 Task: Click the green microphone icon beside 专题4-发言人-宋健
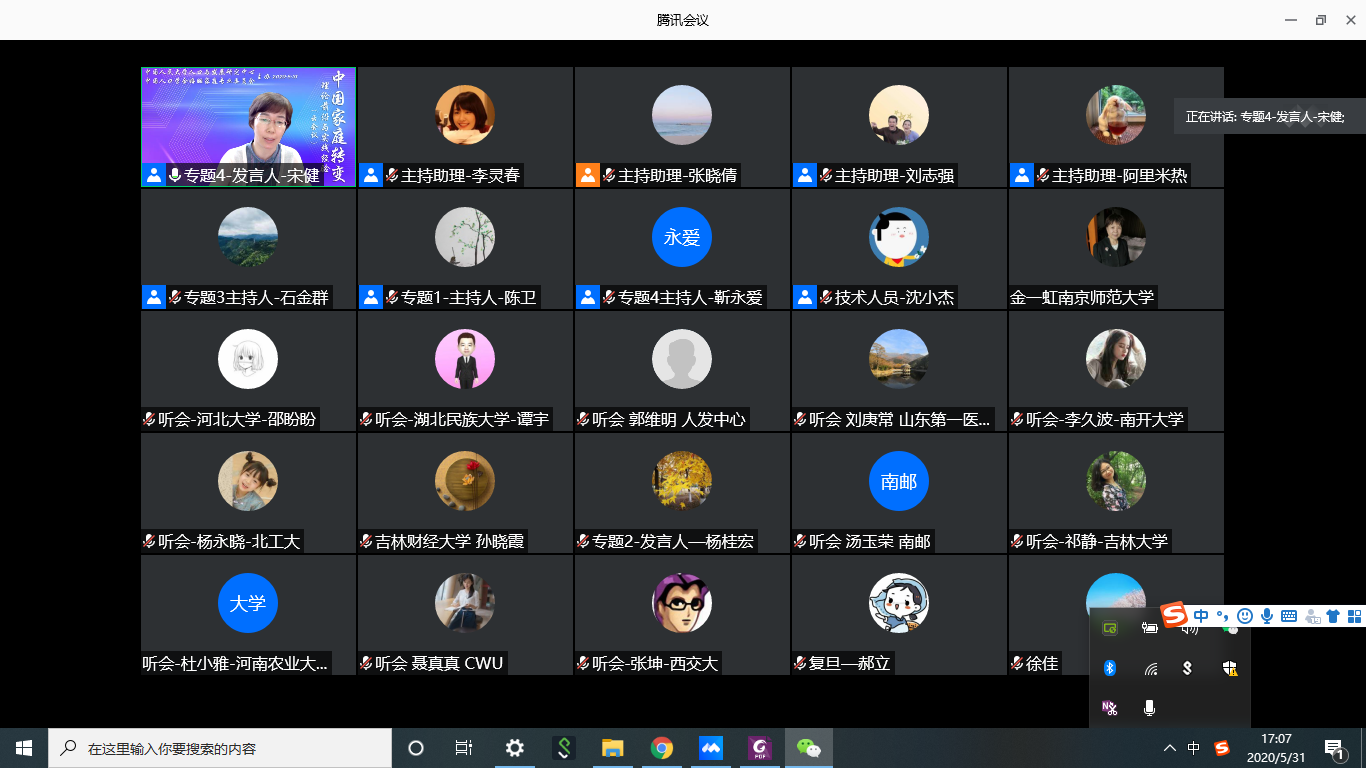click(175, 176)
